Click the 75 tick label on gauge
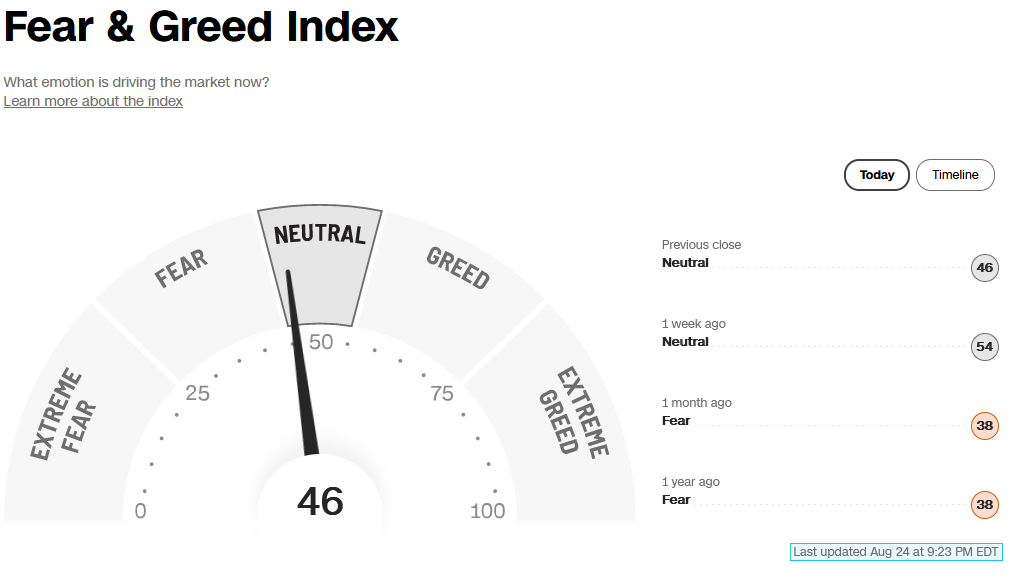 tap(442, 393)
